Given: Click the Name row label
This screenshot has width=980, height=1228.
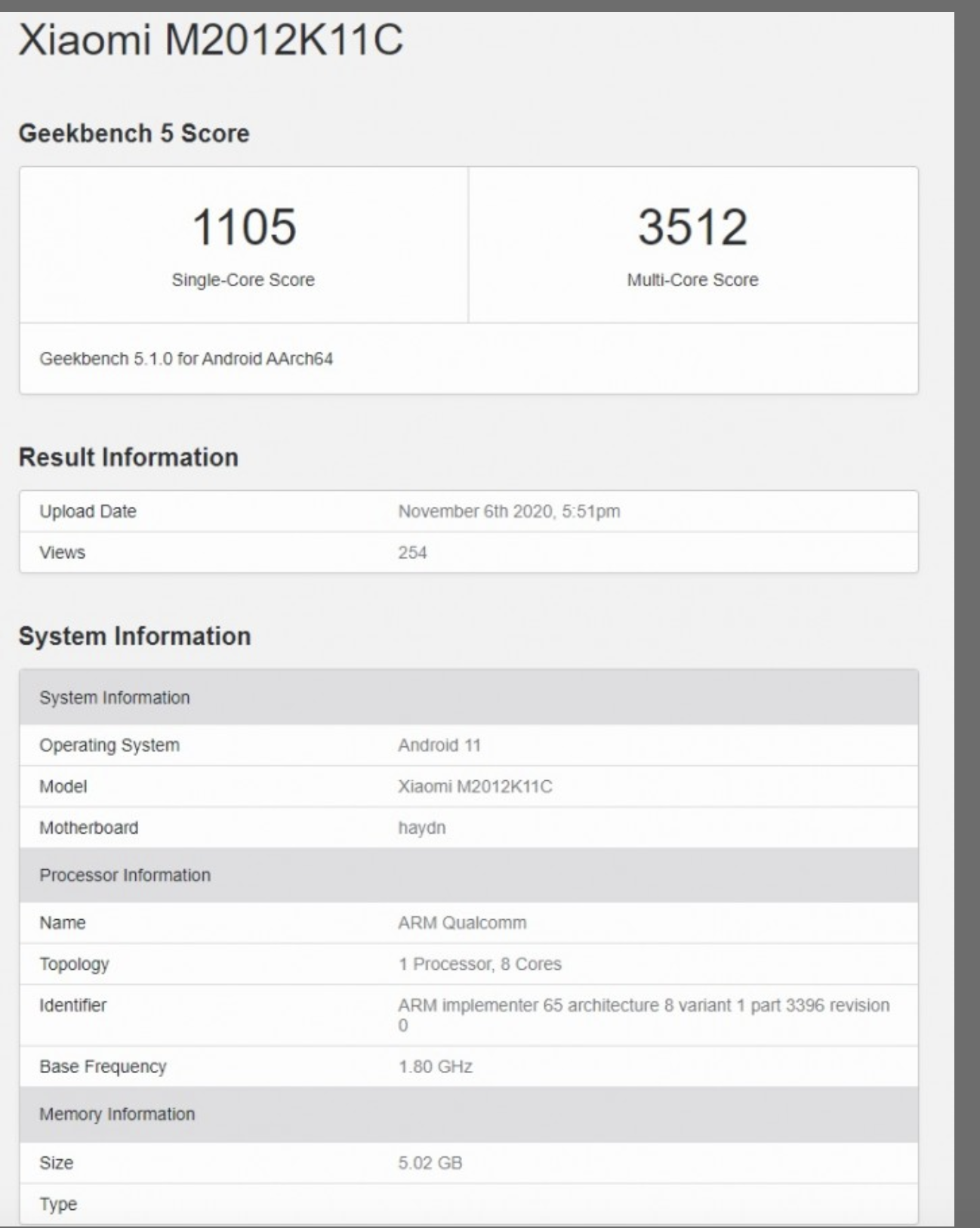Looking at the screenshot, I should (62, 922).
